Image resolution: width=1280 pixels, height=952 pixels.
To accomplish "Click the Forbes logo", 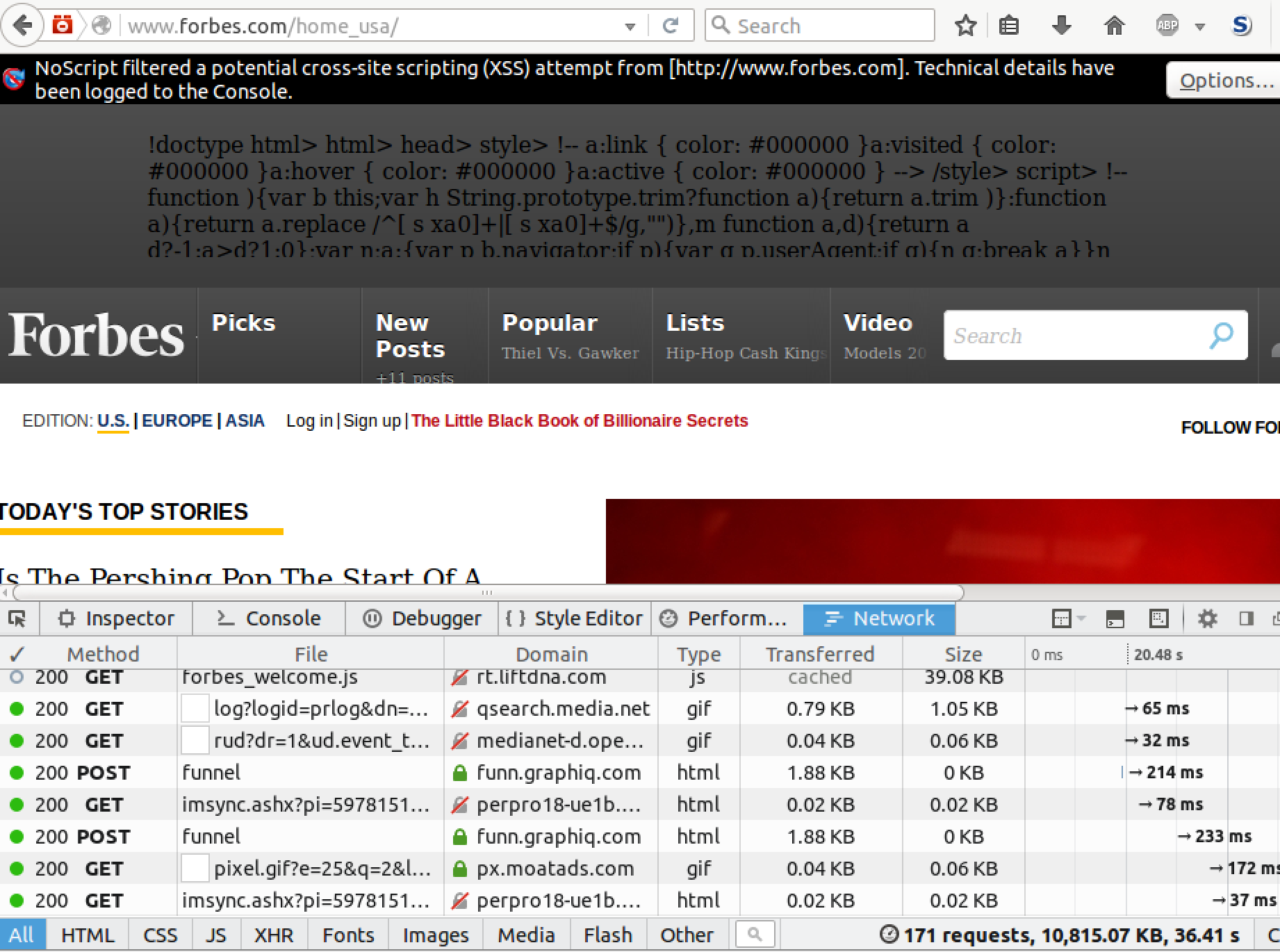I will pos(96,334).
